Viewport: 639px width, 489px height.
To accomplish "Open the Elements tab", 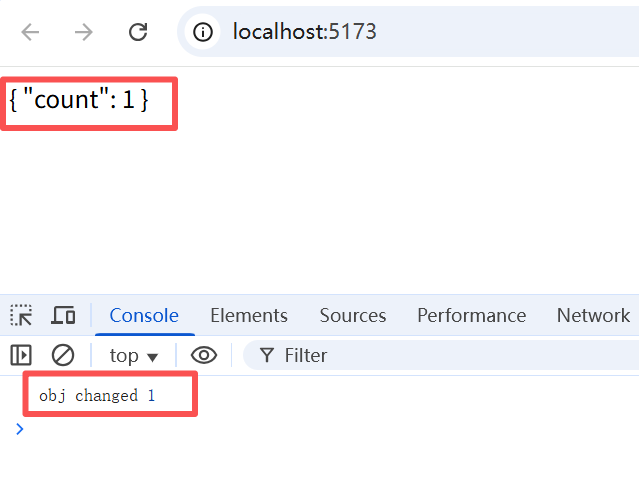I will (249, 315).
